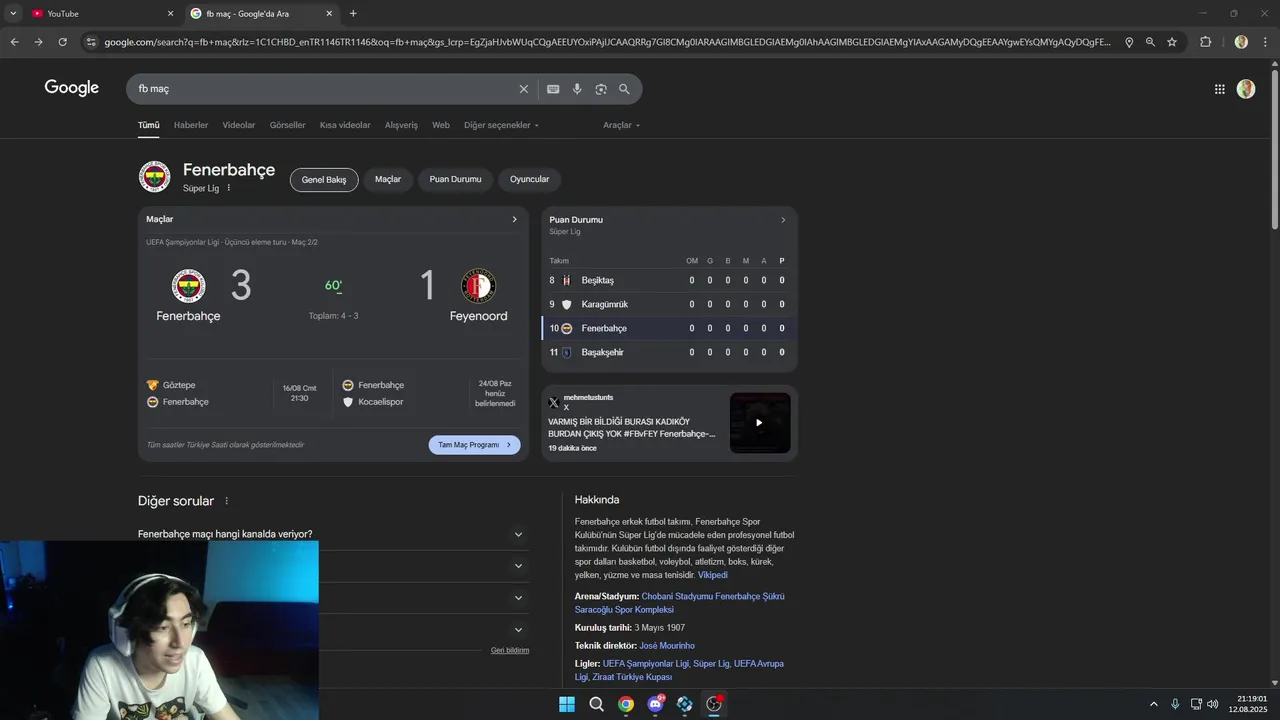Open Tam Maç Programı button
The width and height of the screenshot is (1280, 720).
point(475,445)
